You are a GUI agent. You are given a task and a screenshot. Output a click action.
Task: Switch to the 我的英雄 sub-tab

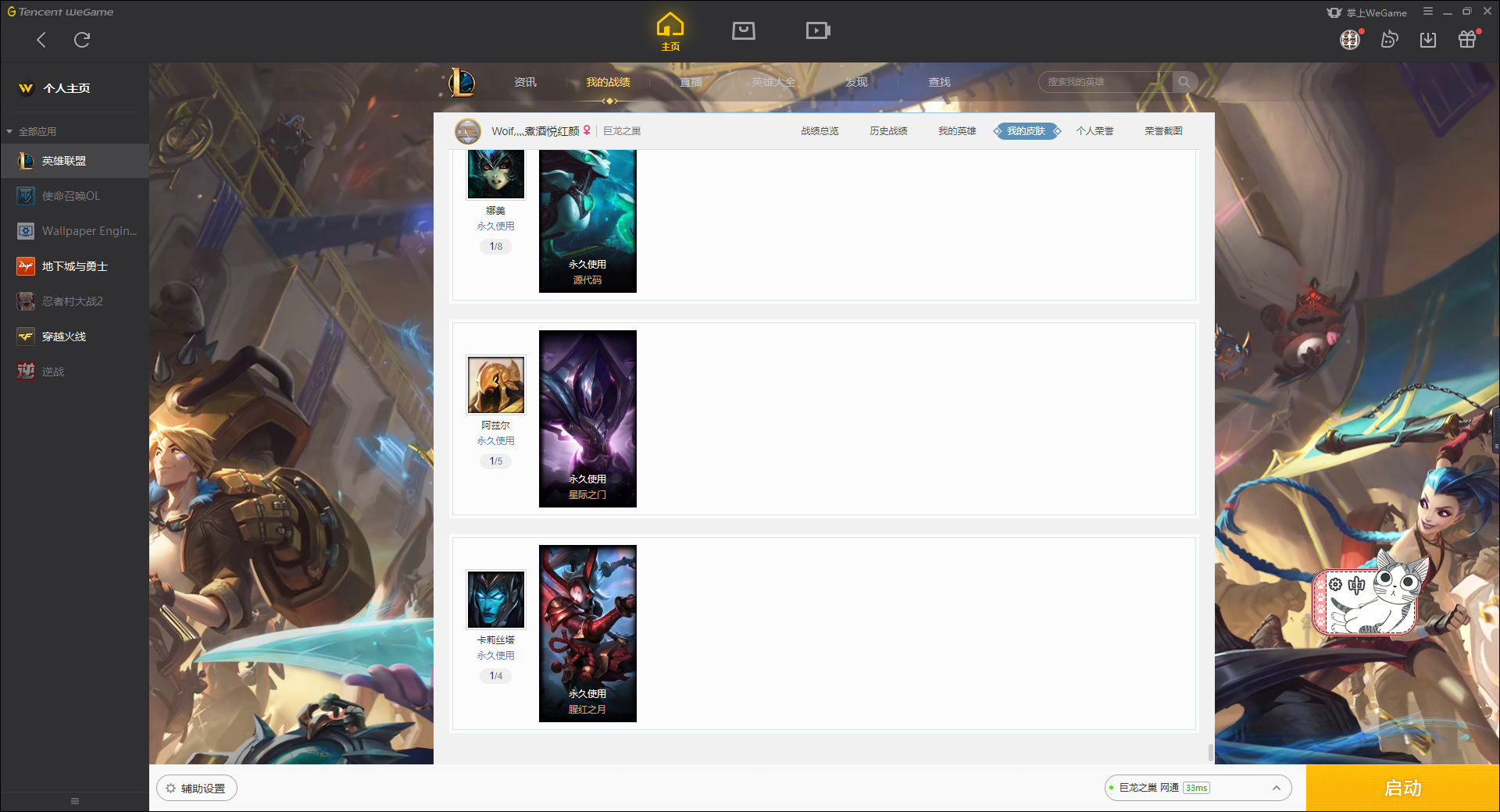957,131
